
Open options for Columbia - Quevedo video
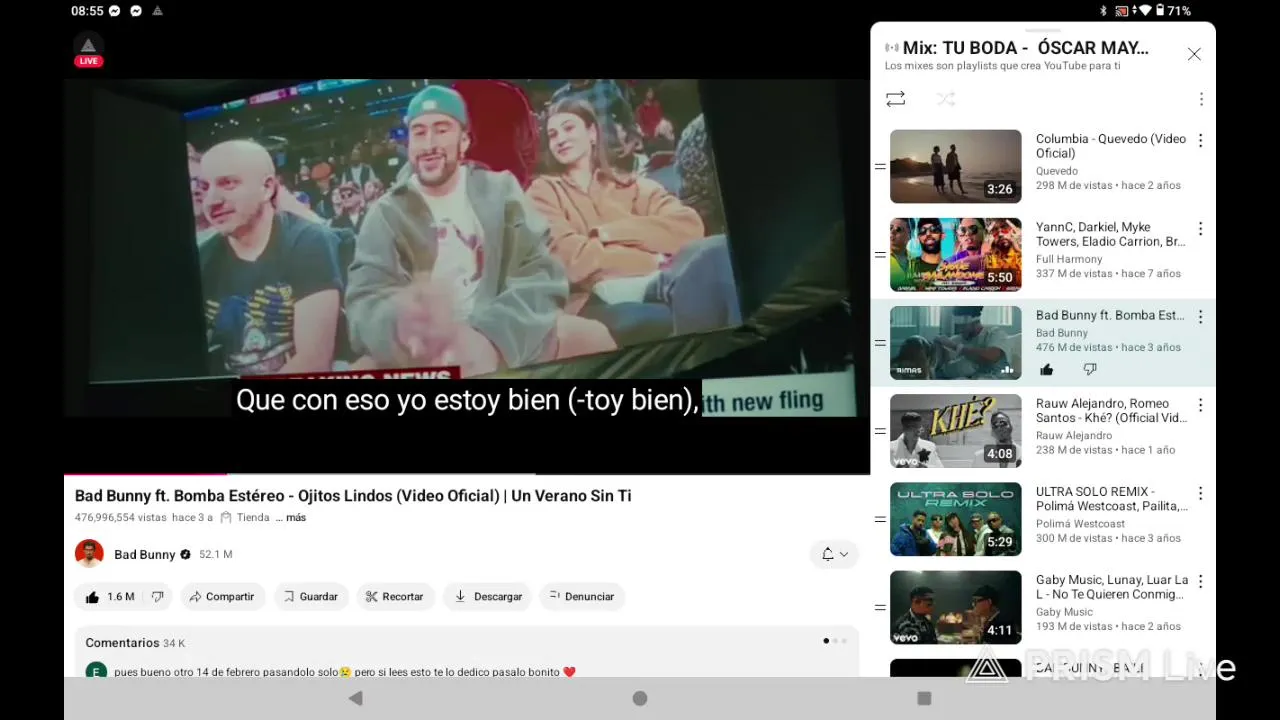tap(1201, 141)
